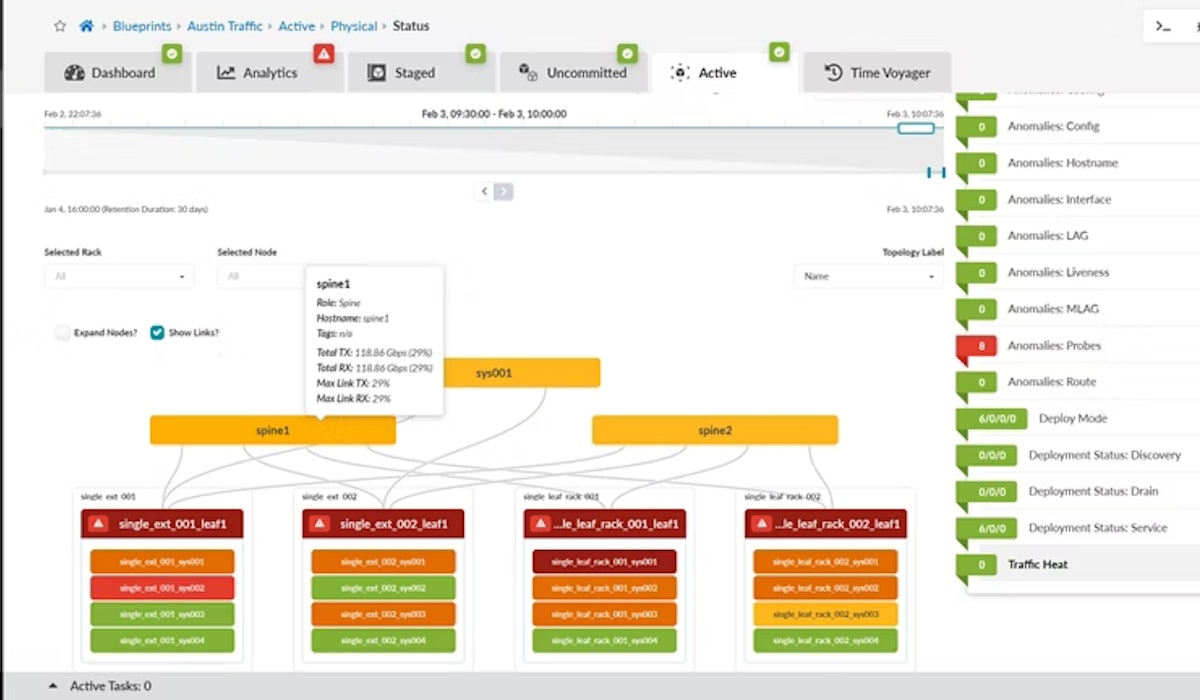Click the Anomalies: Probes status row

pyautogui.click(x=1054, y=346)
